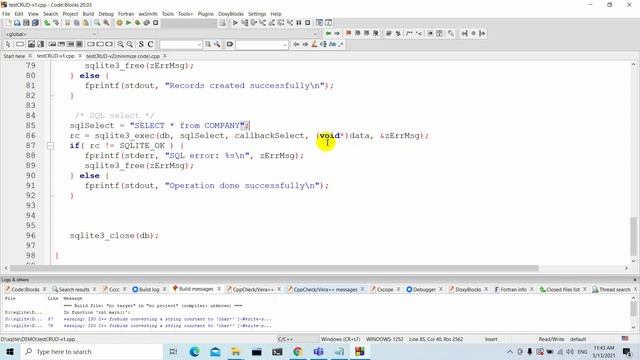Close the testCRUD-v1.cpp editor tab
Viewport: 640px width, 360px height.
point(80,56)
